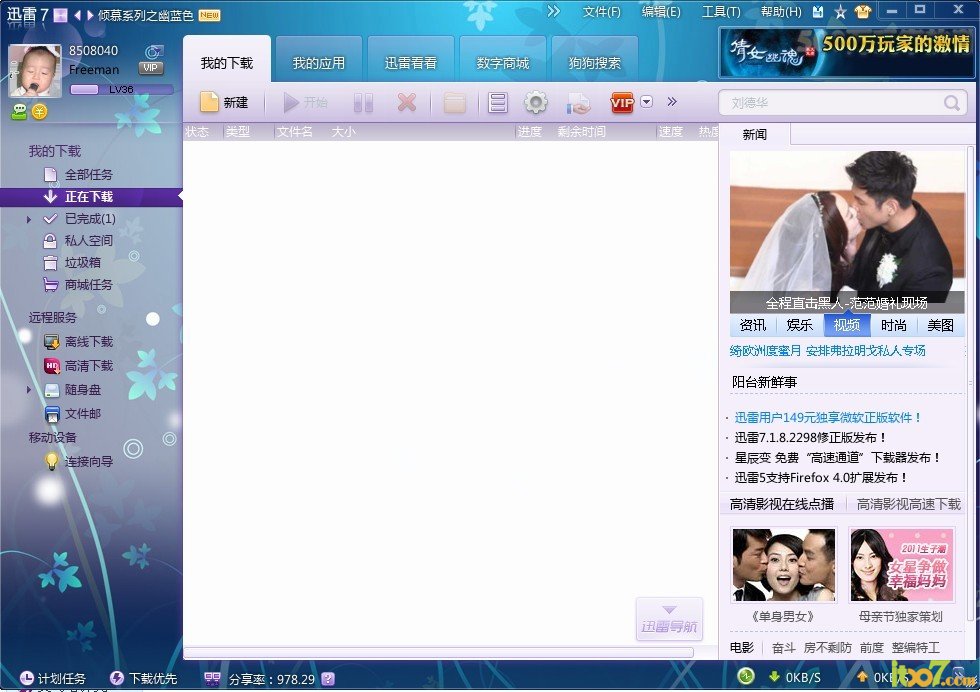The image size is (980, 692).
Task: Click the list view toolbar icon
Action: pyautogui.click(x=498, y=103)
